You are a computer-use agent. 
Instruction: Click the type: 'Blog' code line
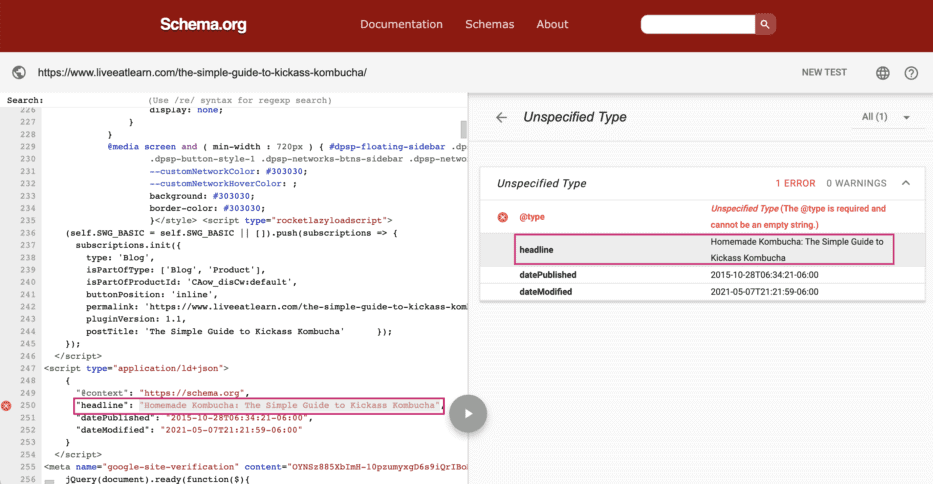(120, 258)
